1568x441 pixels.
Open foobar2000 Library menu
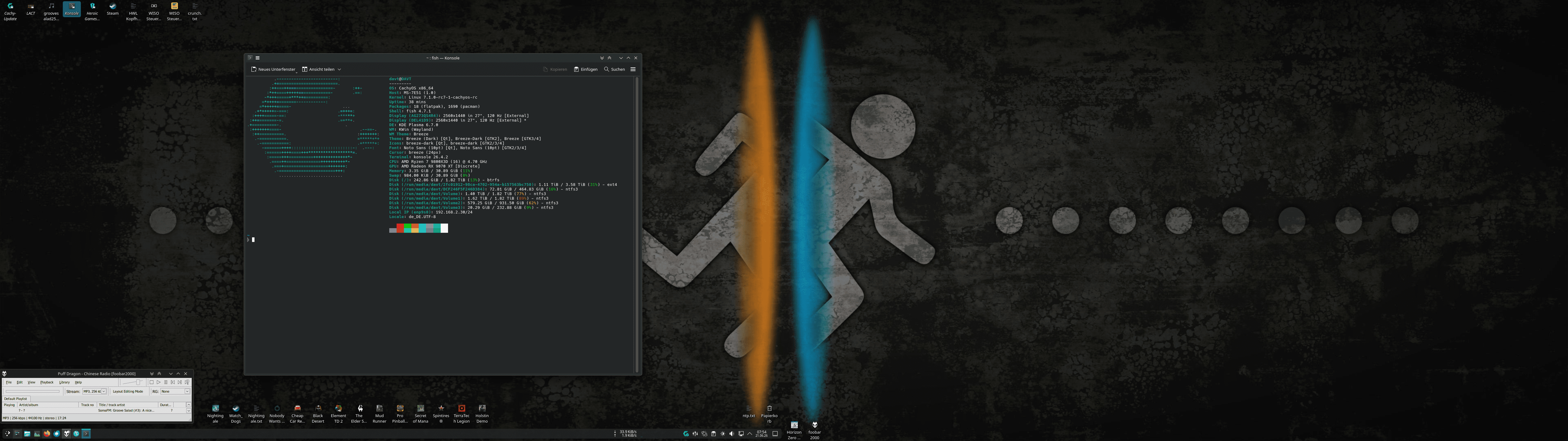point(65,383)
